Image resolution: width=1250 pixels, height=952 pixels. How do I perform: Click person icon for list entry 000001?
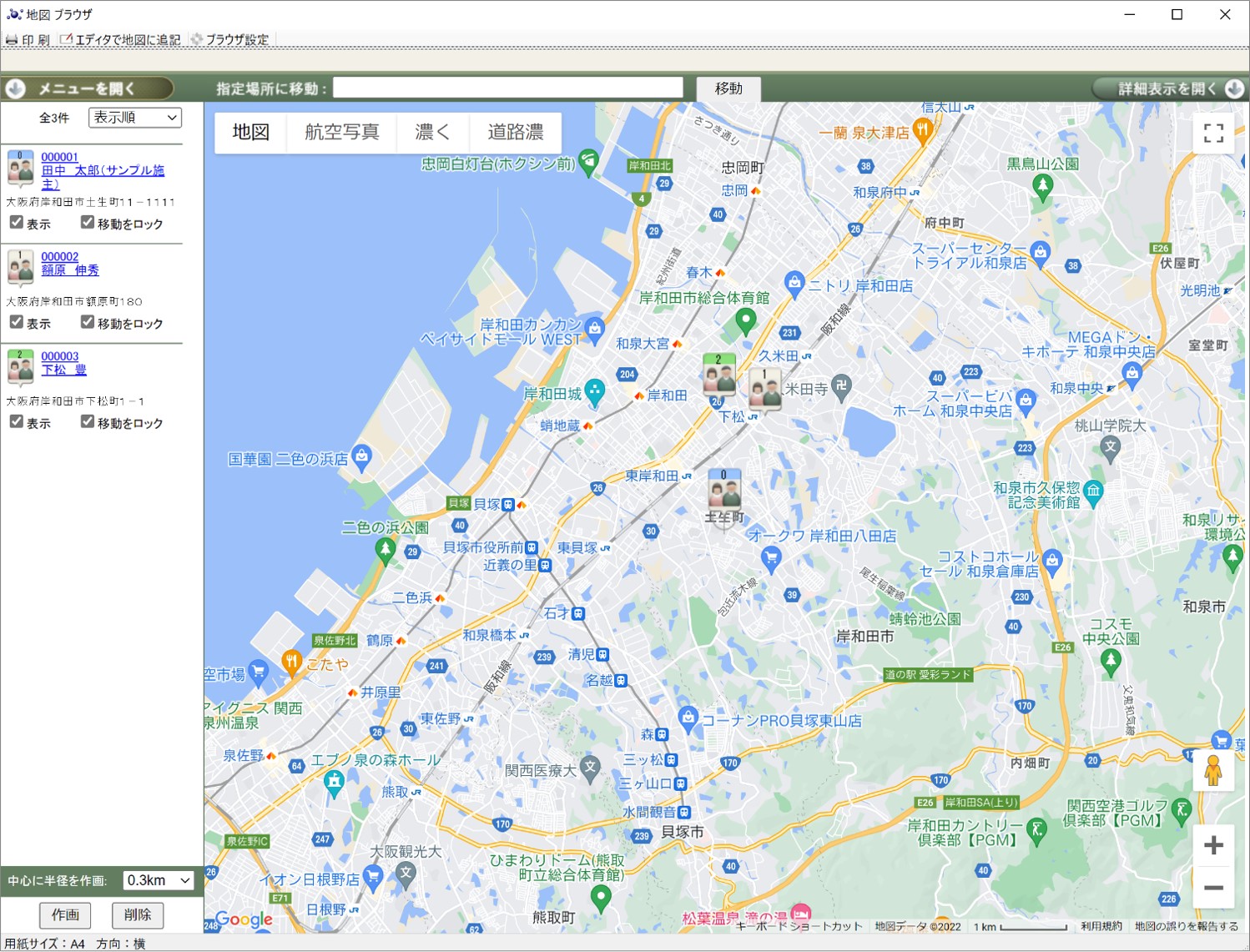20,169
